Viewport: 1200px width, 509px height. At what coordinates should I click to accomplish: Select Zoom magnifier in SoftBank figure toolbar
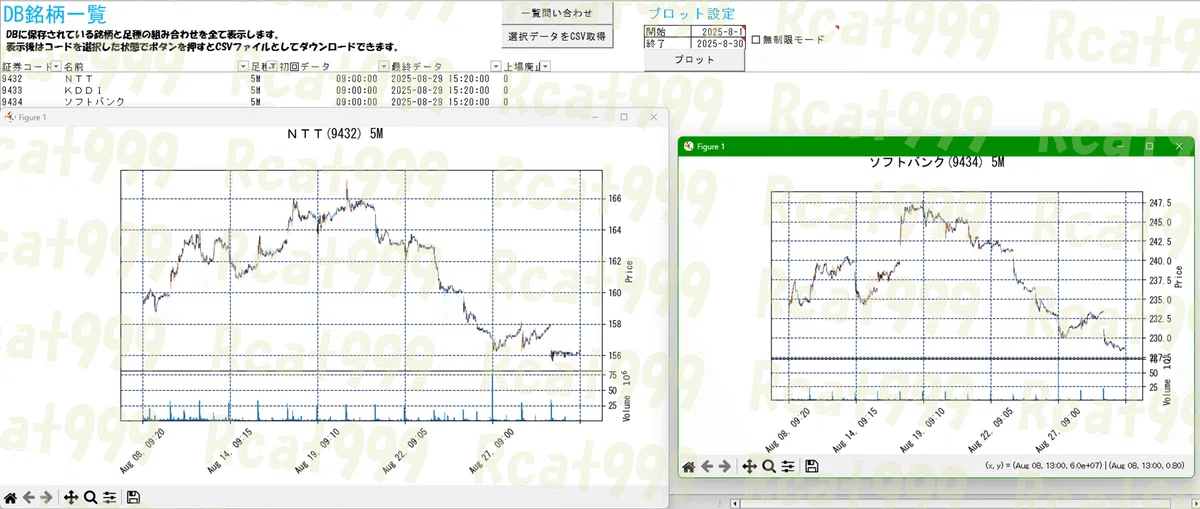coord(768,466)
